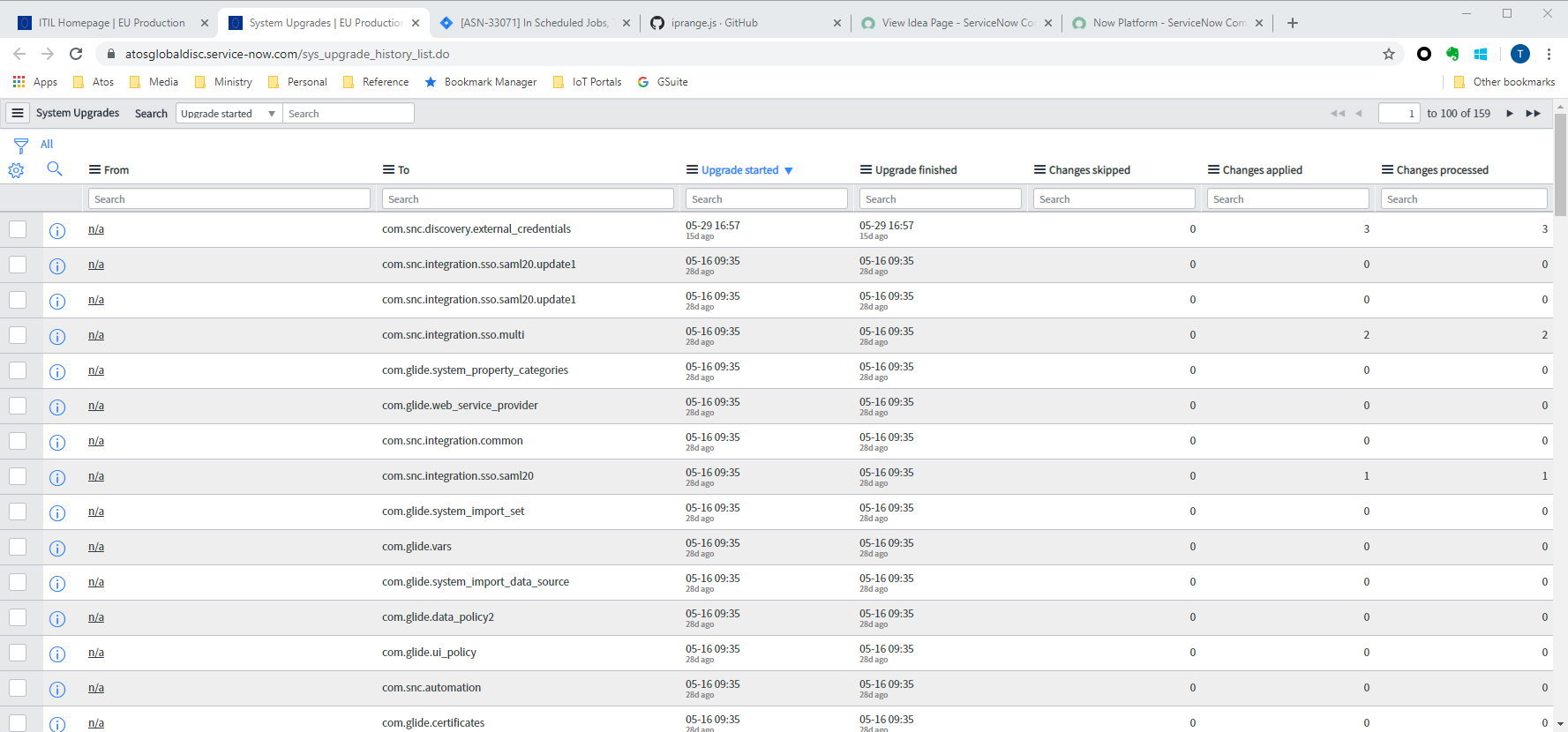
Task: Open the list personalize gear icon
Action: 16,170
